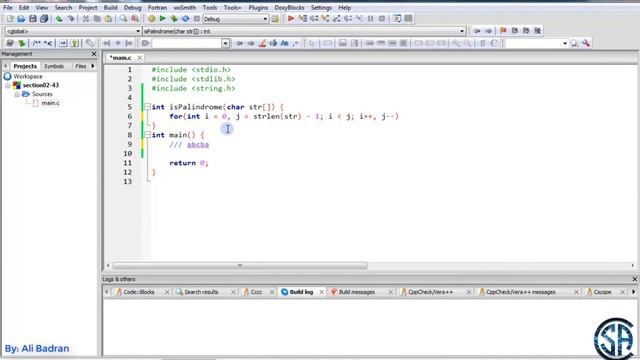Run the program with the green play icon
Screen dimensions: 640x360
(162, 19)
